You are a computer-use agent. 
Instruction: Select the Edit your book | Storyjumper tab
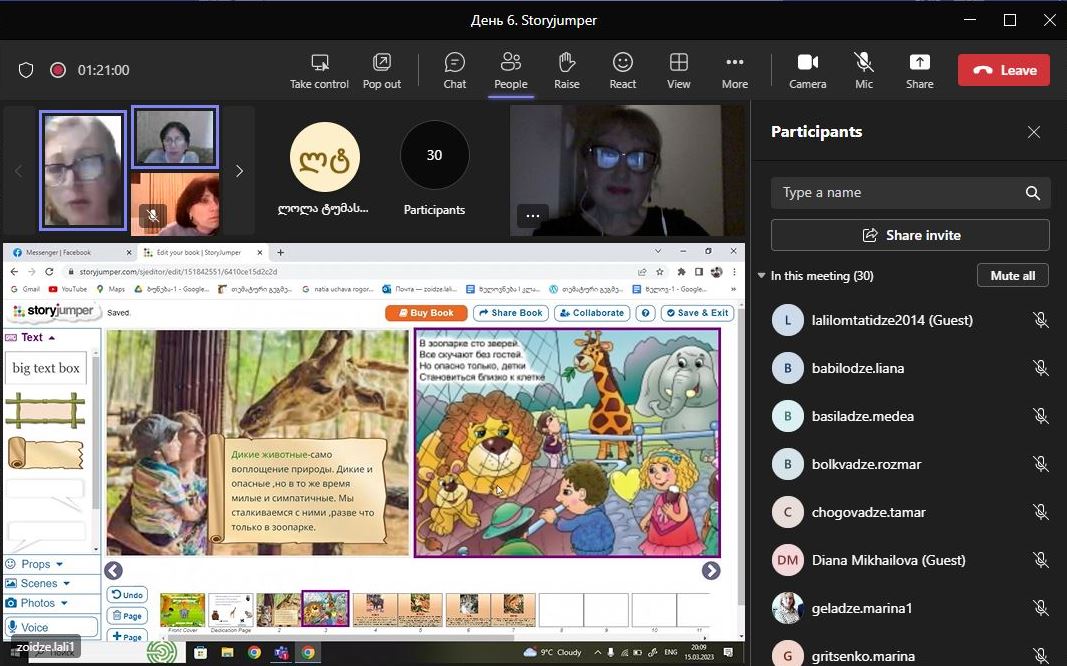[x=202, y=252]
